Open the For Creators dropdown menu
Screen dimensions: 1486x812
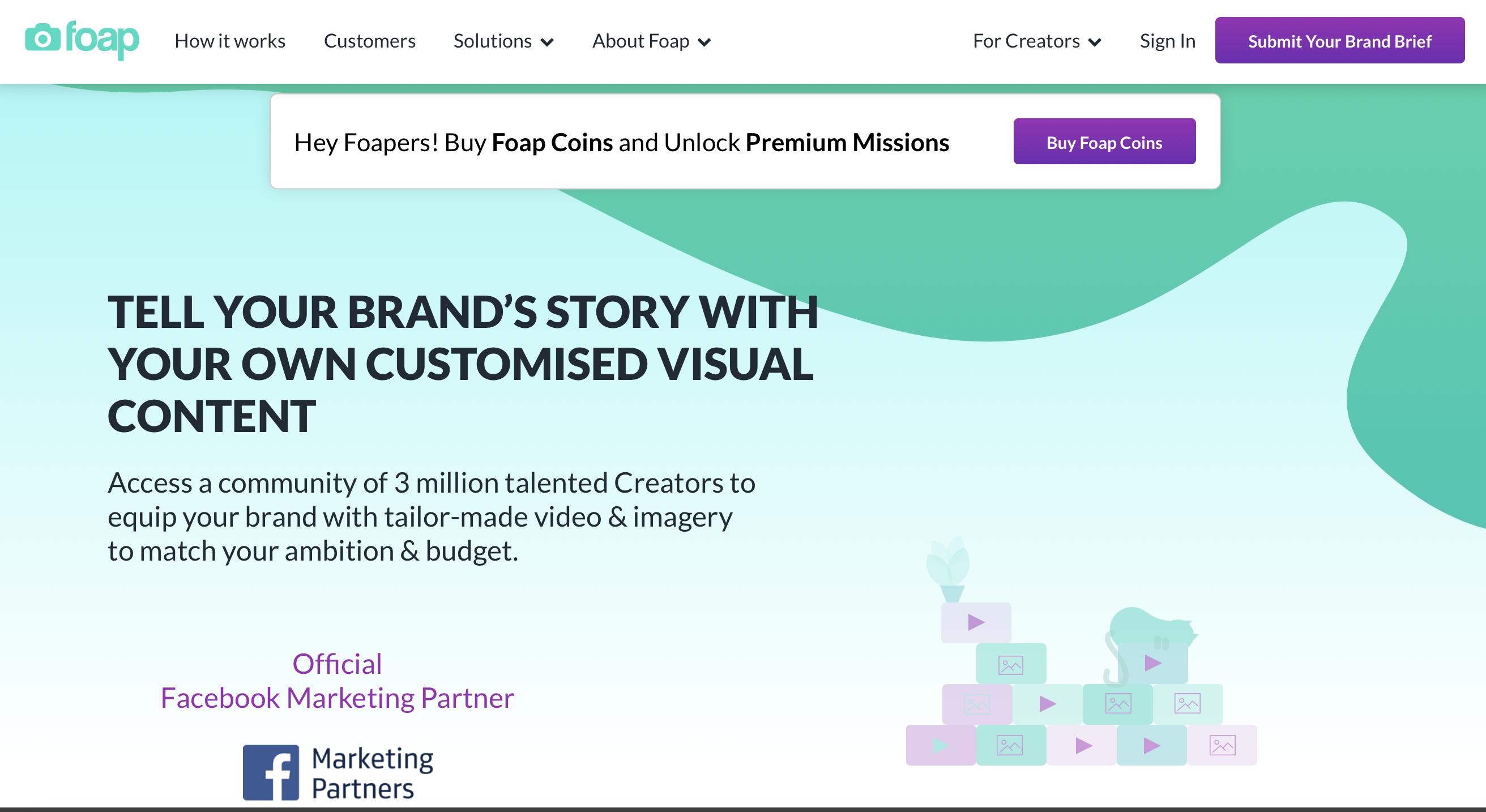tap(1036, 41)
